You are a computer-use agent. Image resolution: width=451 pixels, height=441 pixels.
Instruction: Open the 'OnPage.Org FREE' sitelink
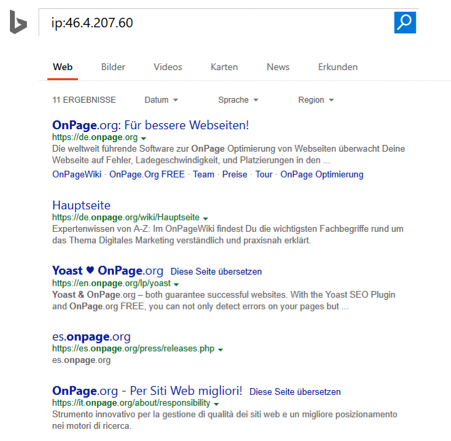click(147, 174)
